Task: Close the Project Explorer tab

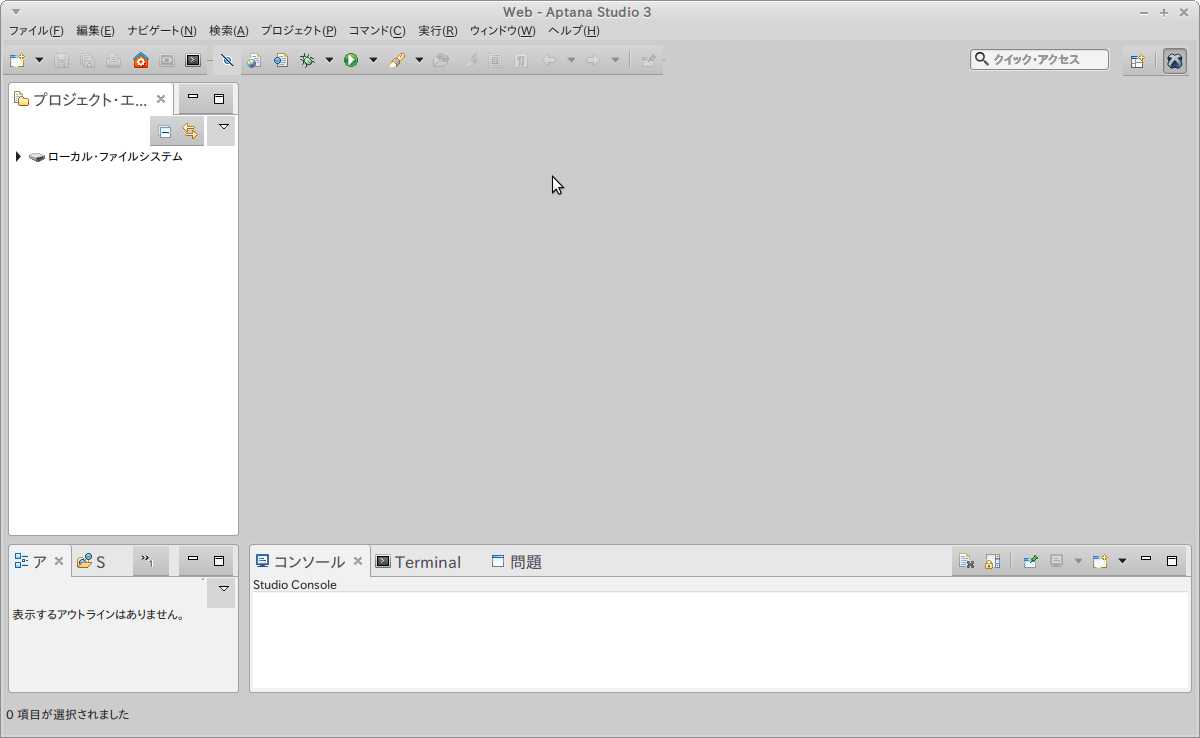Action: (161, 100)
